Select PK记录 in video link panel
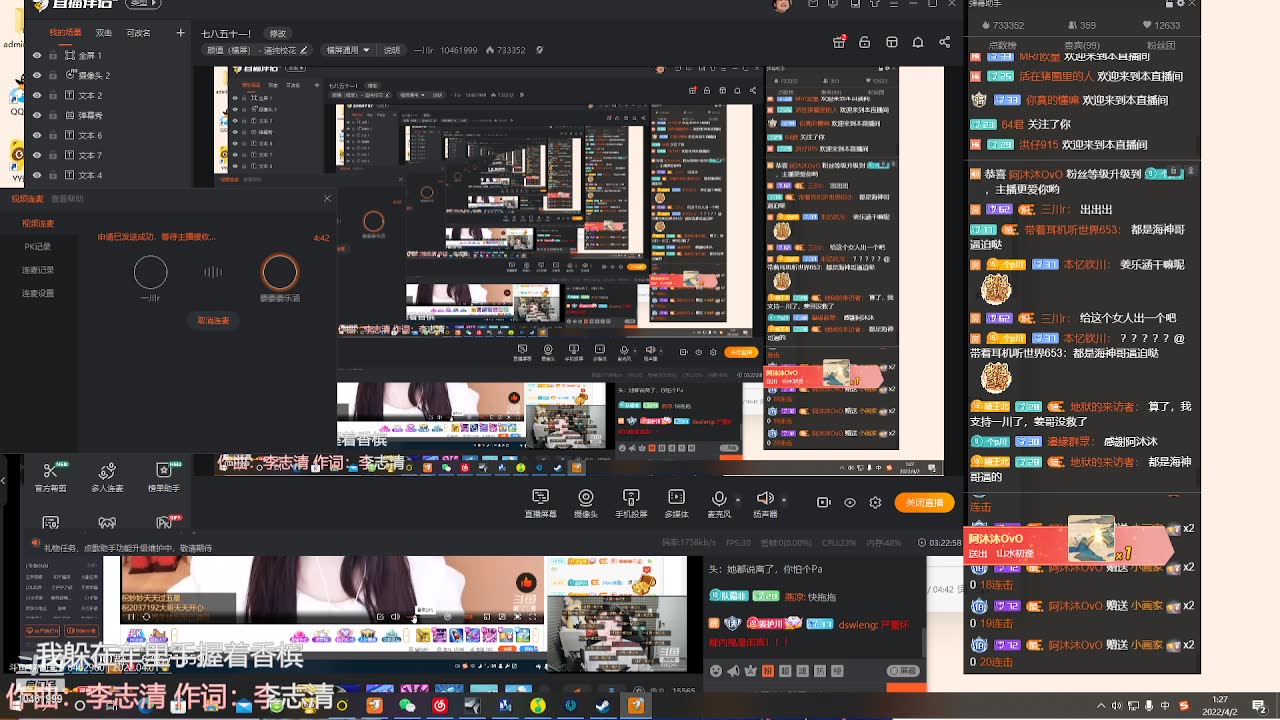The width and height of the screenshot is (1280, 720). [x=38, y=246]
